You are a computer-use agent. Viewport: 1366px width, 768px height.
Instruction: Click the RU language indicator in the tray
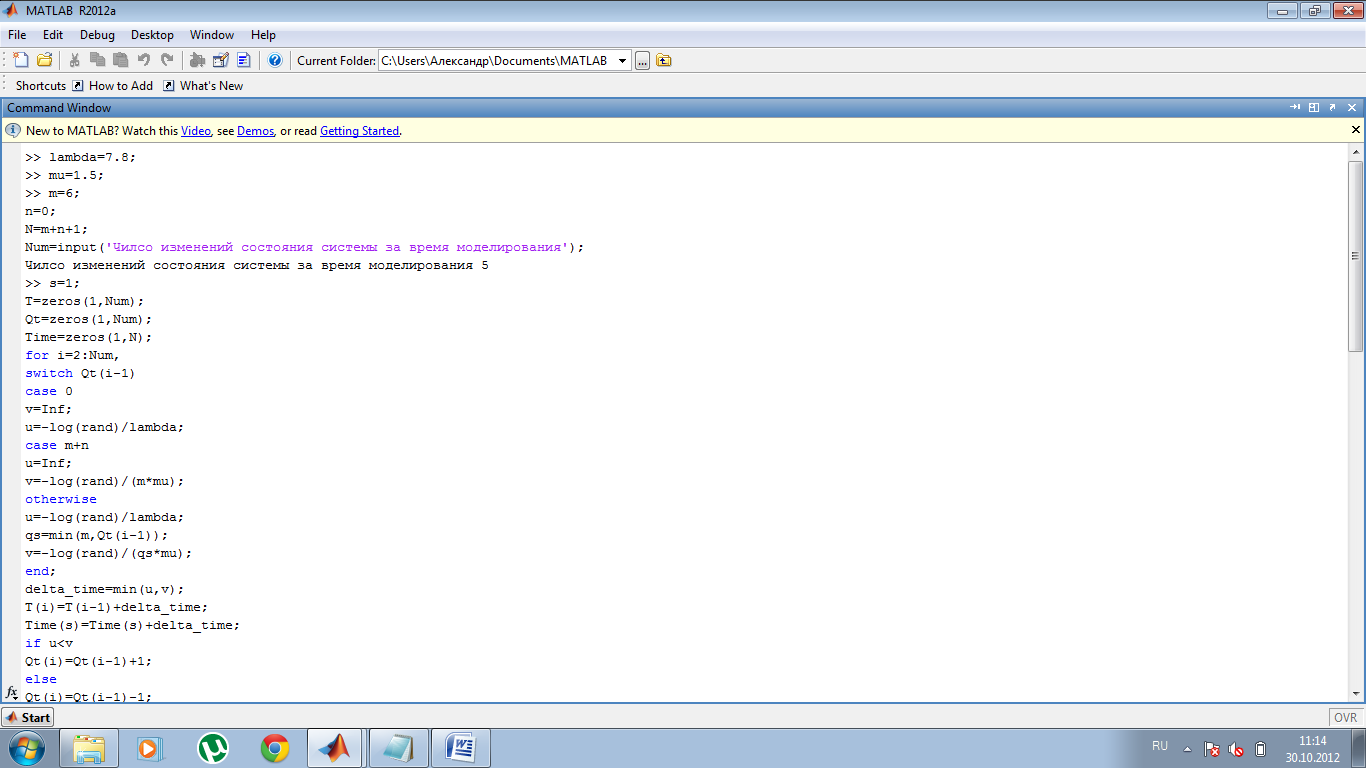pyautogui.click(x=1160, y=746)
